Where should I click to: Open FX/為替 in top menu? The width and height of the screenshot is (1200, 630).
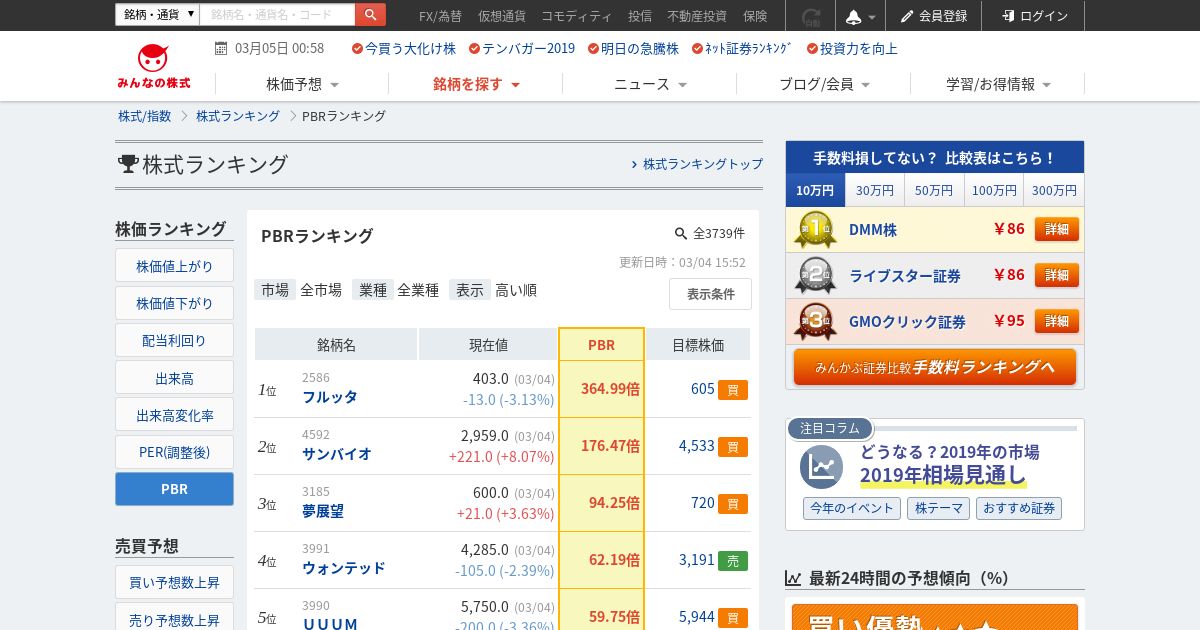tap(440, 16)
